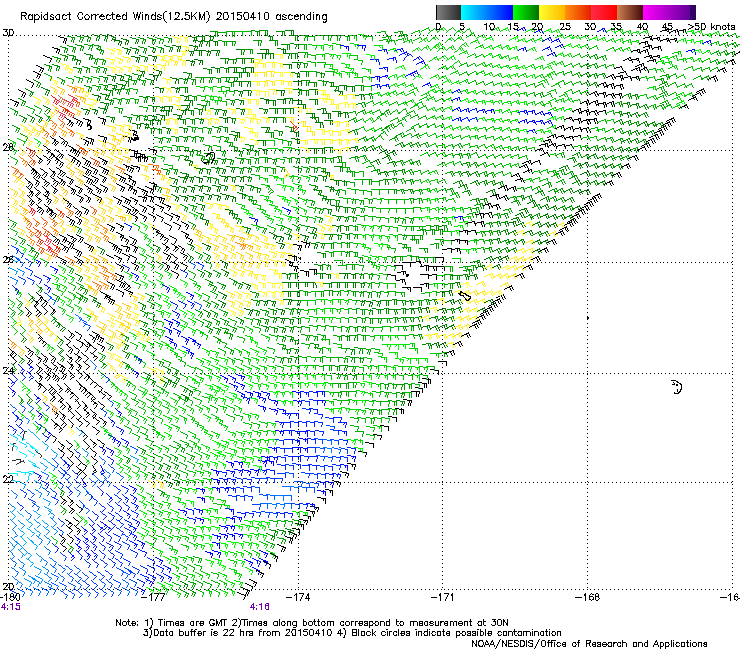Viewport: 740px width, 650px height.
Task: Click the latitude label '24'
Action: (x=8, y=371)
